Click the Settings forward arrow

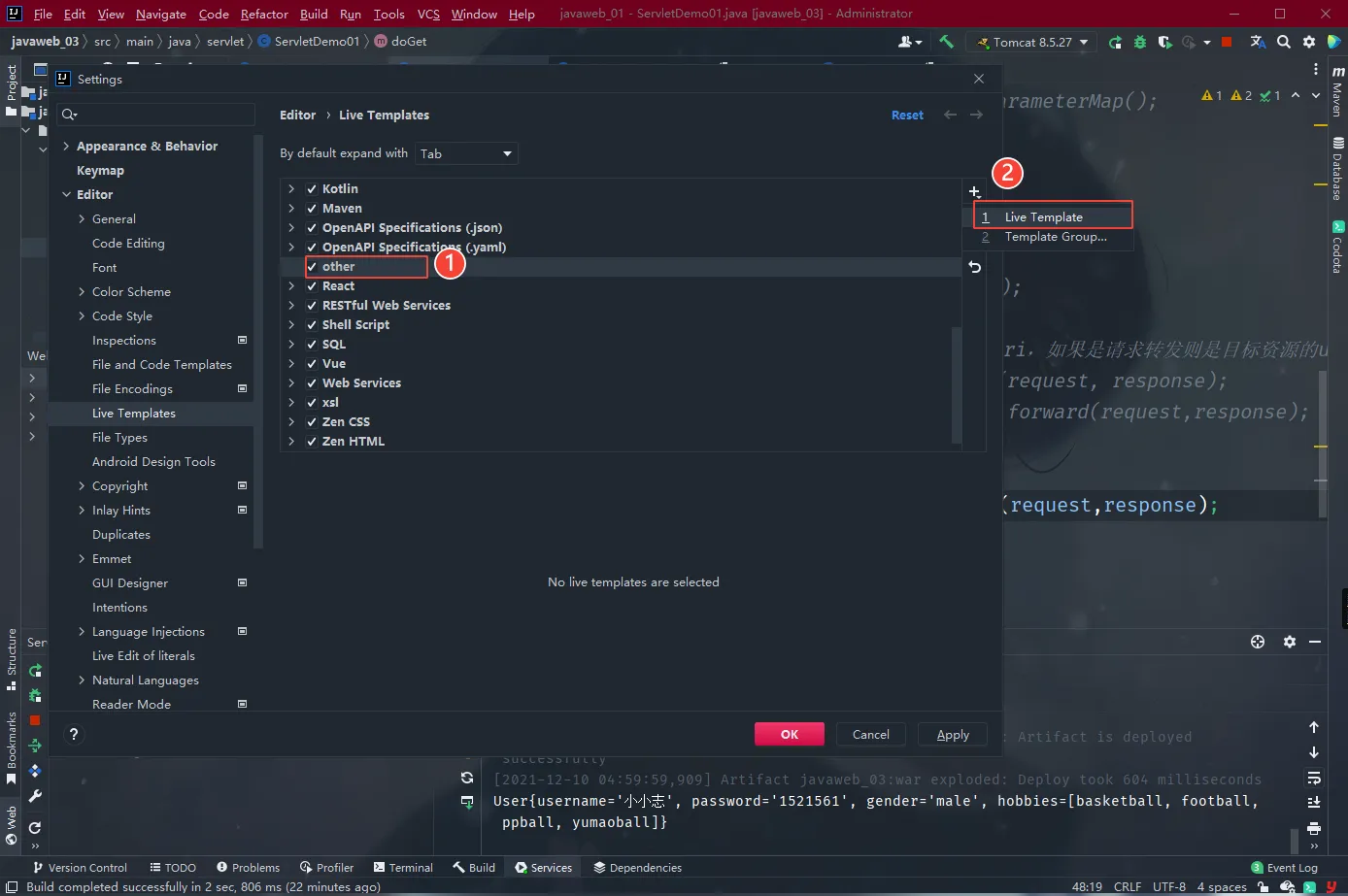coord(976,115)
